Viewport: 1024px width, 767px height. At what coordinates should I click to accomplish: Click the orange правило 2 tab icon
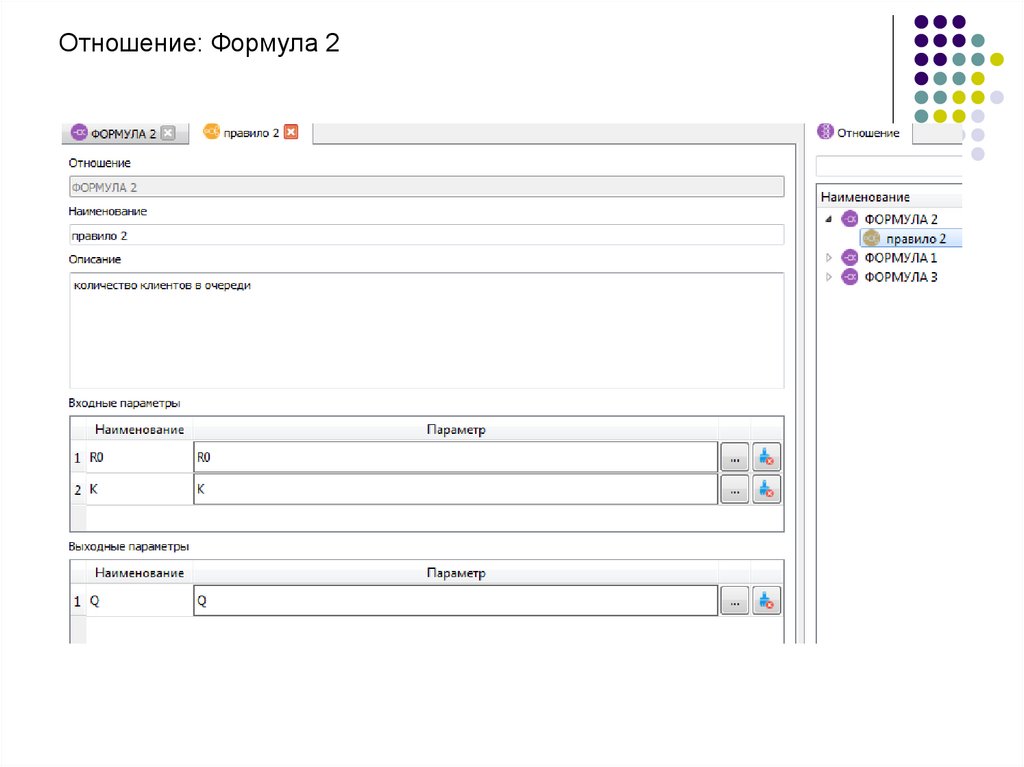click(x=212, y=131)
